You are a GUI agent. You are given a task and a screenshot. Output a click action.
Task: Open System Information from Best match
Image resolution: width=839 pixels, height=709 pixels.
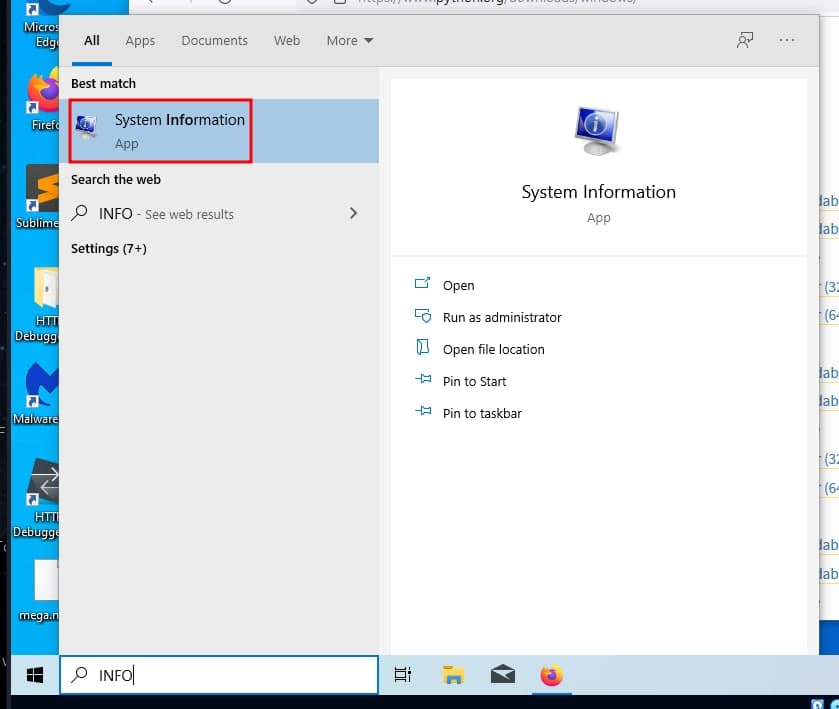[160, 131]
